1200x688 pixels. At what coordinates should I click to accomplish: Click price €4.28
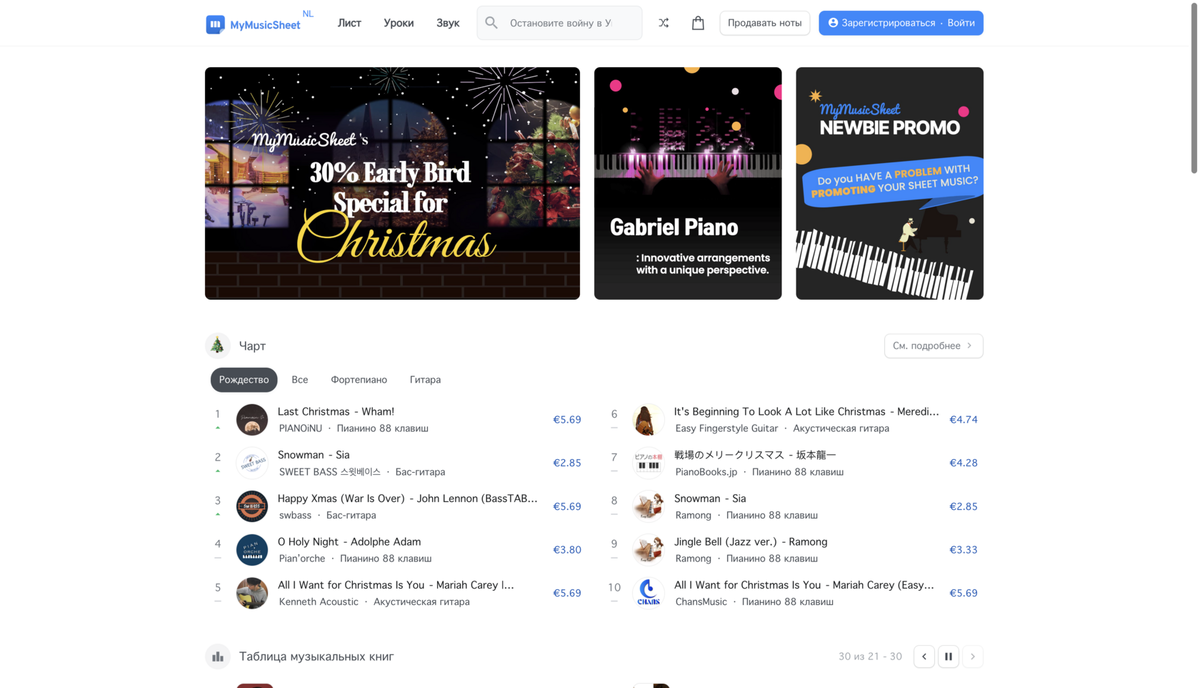[x=963, y=463]
